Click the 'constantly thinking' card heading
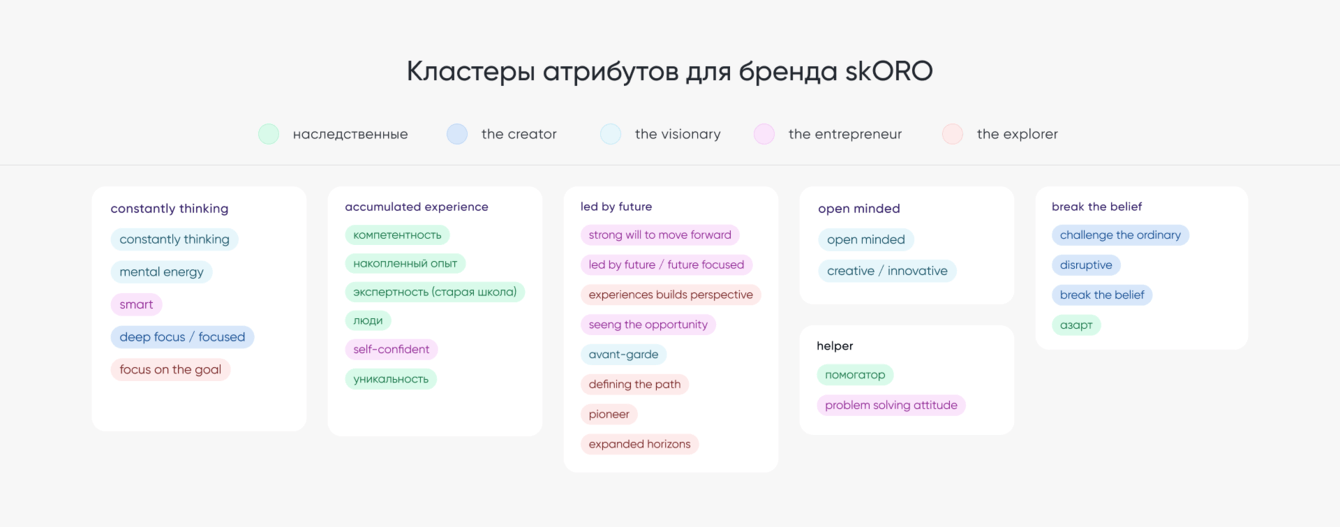The image size is (1340, 527). click(x=170, y=209)
